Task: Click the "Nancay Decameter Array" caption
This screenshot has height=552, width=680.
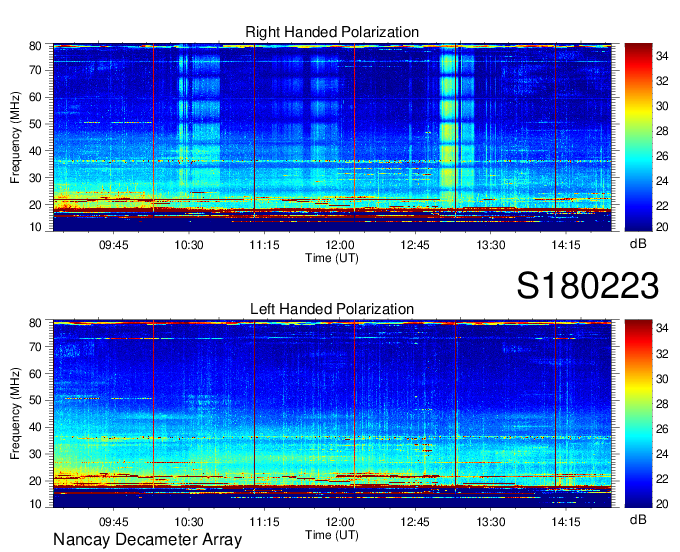Action: [x=147, y=540]
